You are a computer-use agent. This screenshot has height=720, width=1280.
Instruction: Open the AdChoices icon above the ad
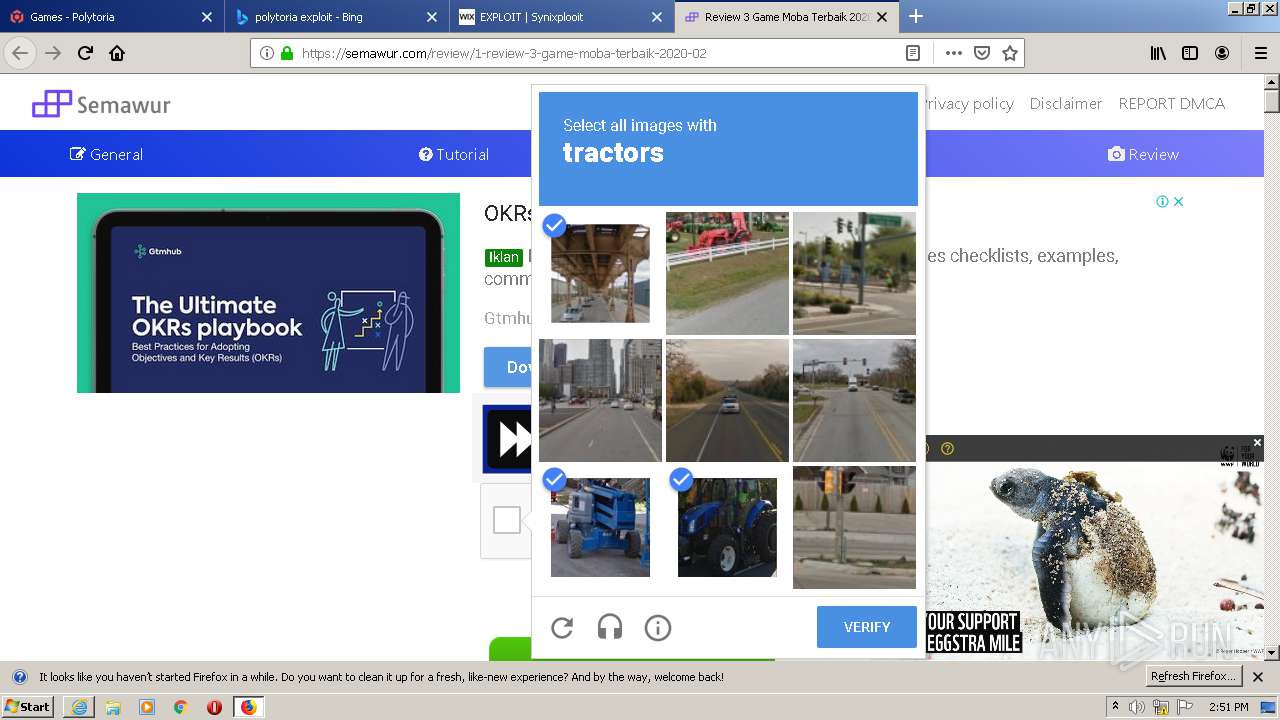click(x=1163, y=201)
